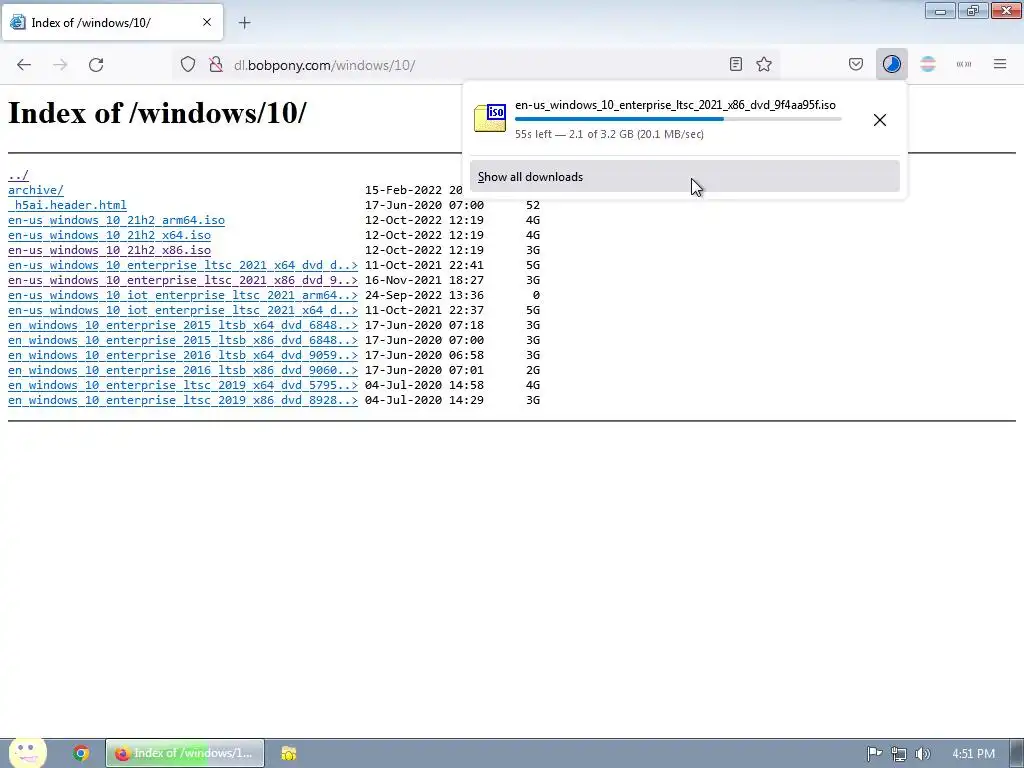Click iot enterprise ltsc 2021 x64 link

coord(183,310)
